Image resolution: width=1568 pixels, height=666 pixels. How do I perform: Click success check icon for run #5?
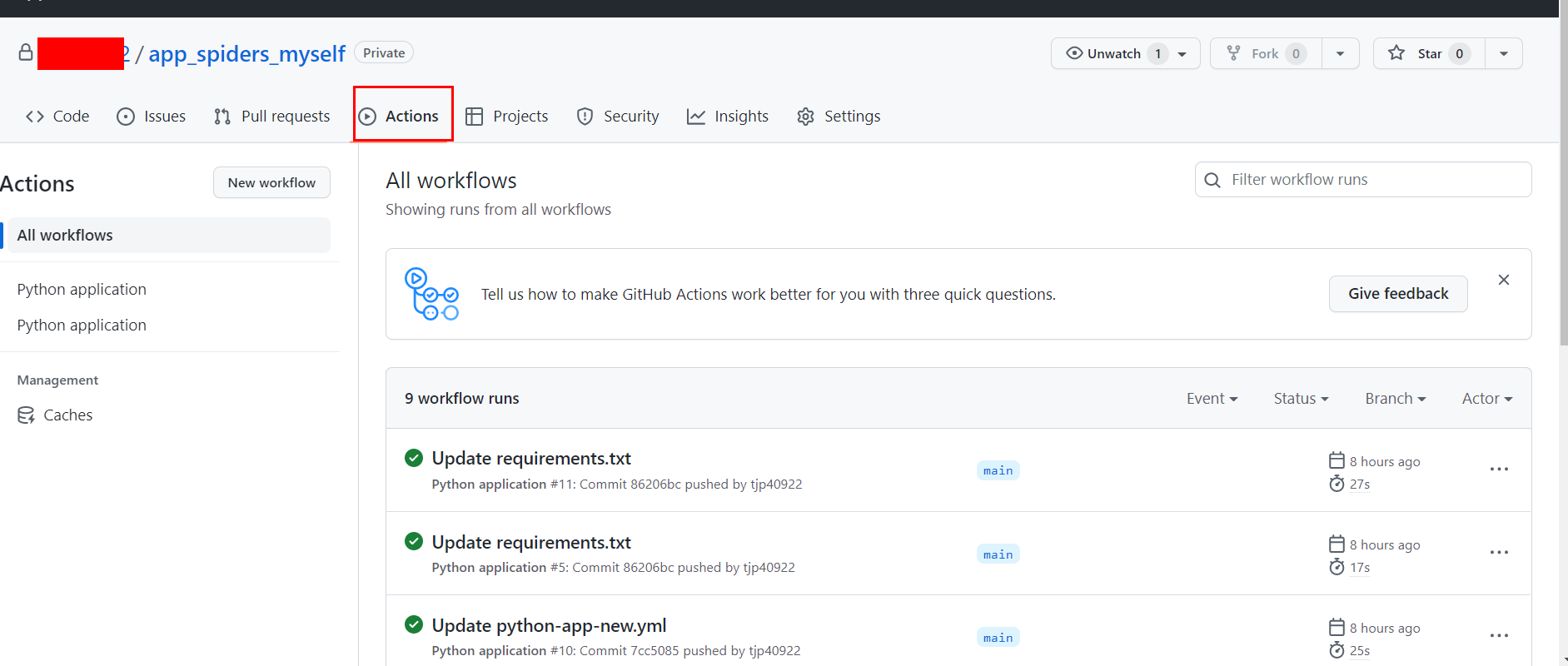coord(414,541)
